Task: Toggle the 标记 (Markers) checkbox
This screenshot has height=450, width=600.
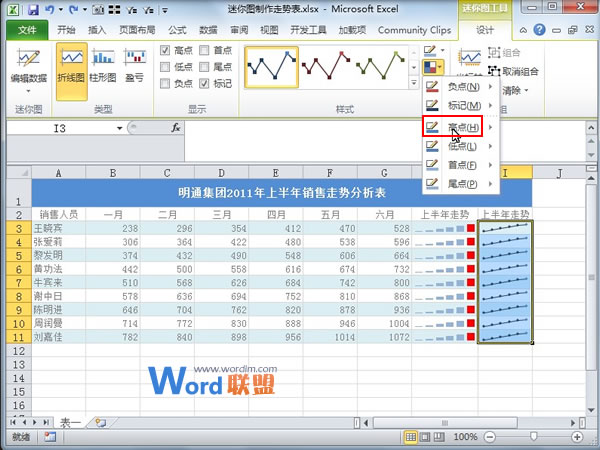Action: [x=204, y=85]
